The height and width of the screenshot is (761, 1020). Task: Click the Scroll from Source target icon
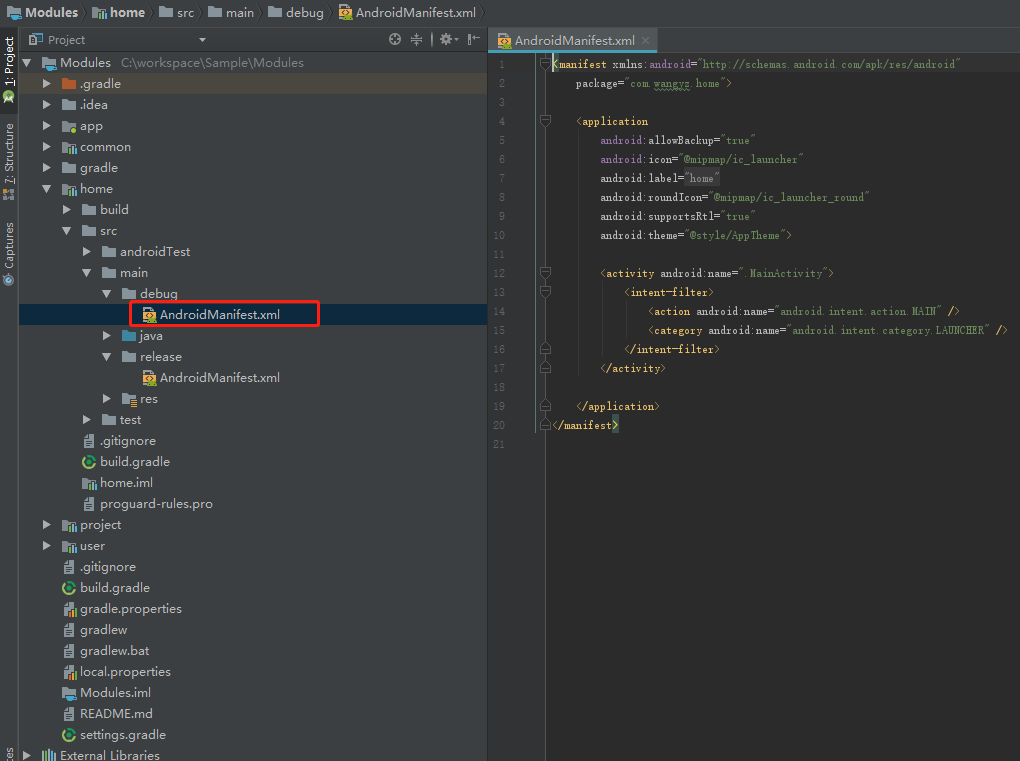click(x=395, y=40)
